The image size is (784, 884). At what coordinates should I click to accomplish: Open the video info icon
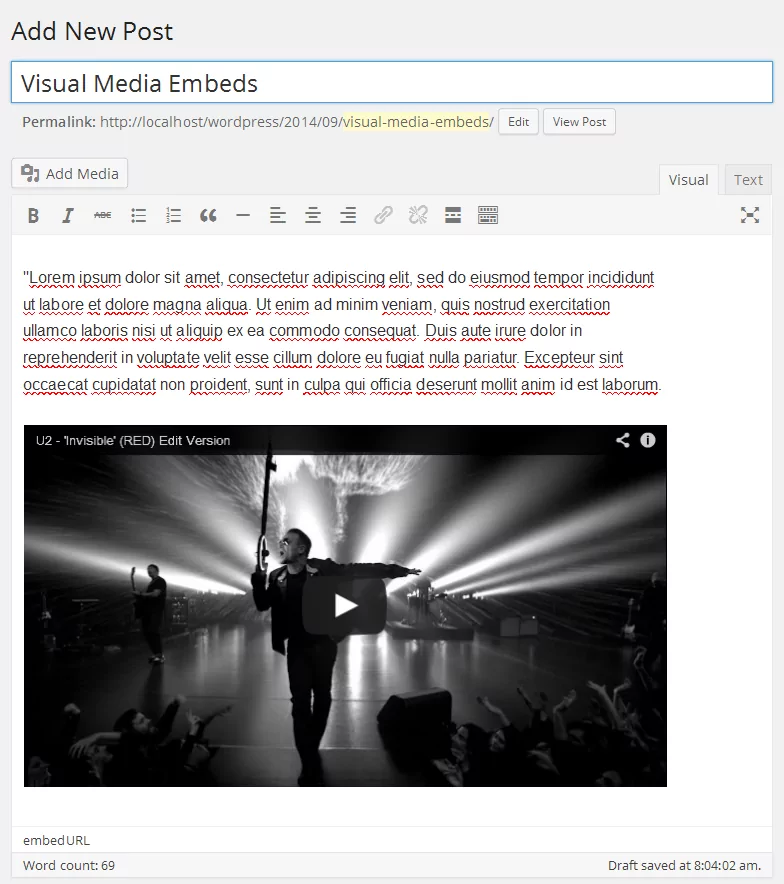click(x=648, y=440)
